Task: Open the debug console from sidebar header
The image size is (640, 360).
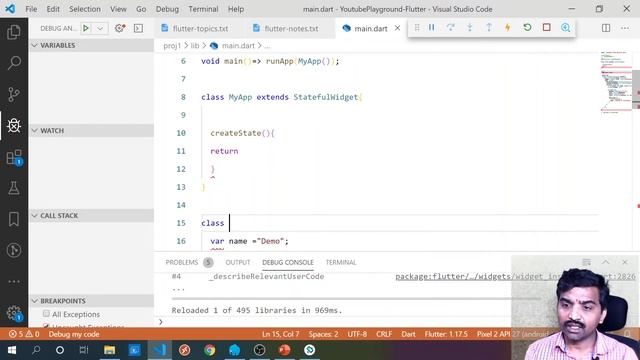Action: pos(138,28)
